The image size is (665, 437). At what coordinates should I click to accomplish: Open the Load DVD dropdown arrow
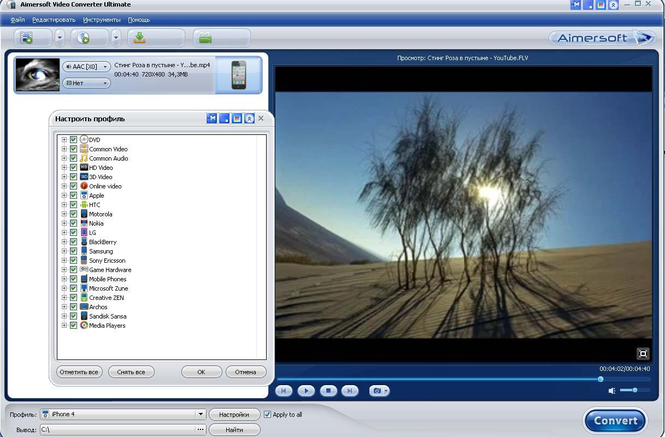click(116, 38)
